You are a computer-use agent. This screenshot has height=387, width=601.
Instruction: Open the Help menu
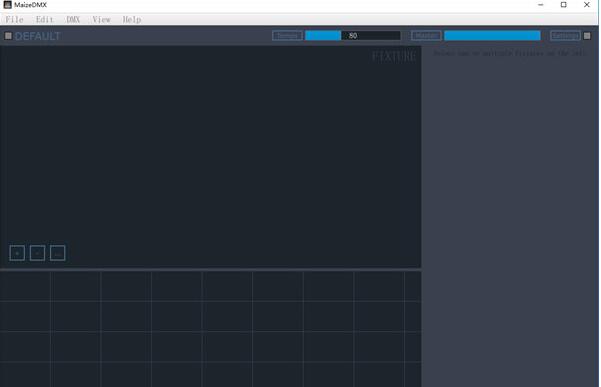click(132, 19)
